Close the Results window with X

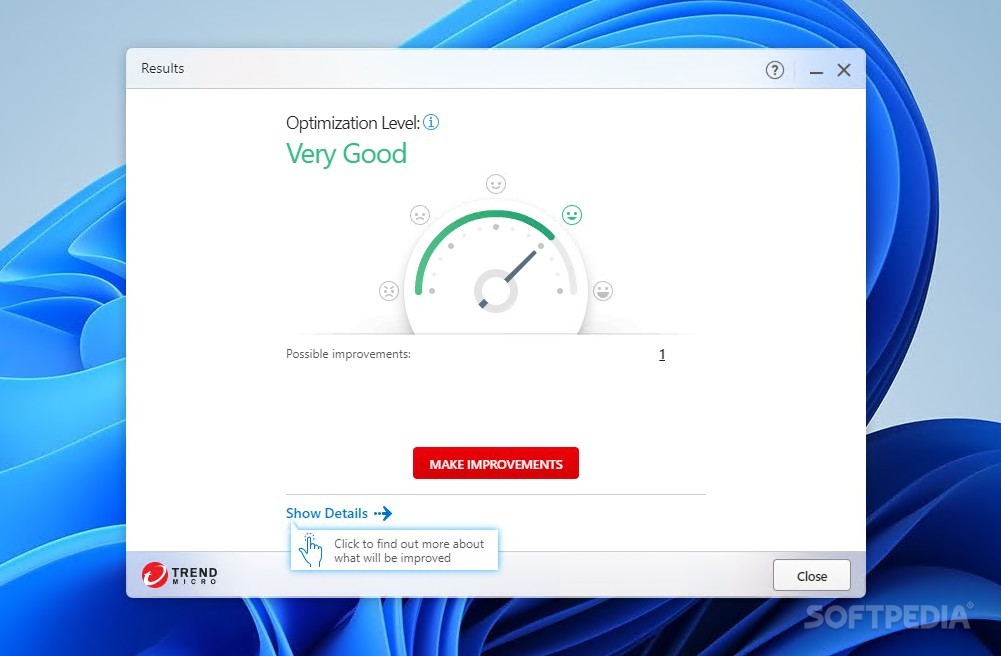coord(844,70)
